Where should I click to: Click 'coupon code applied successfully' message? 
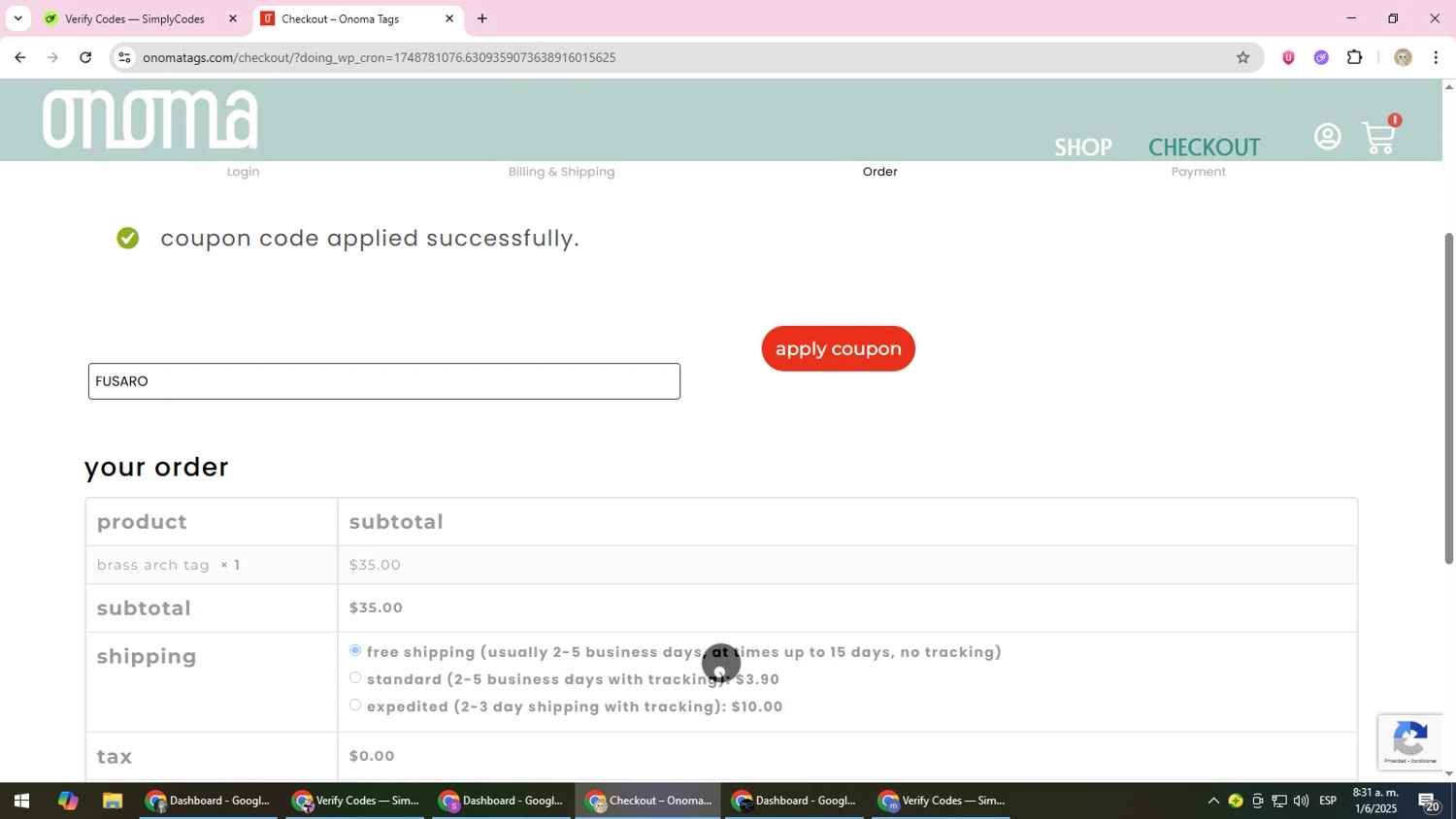[370, 239]
